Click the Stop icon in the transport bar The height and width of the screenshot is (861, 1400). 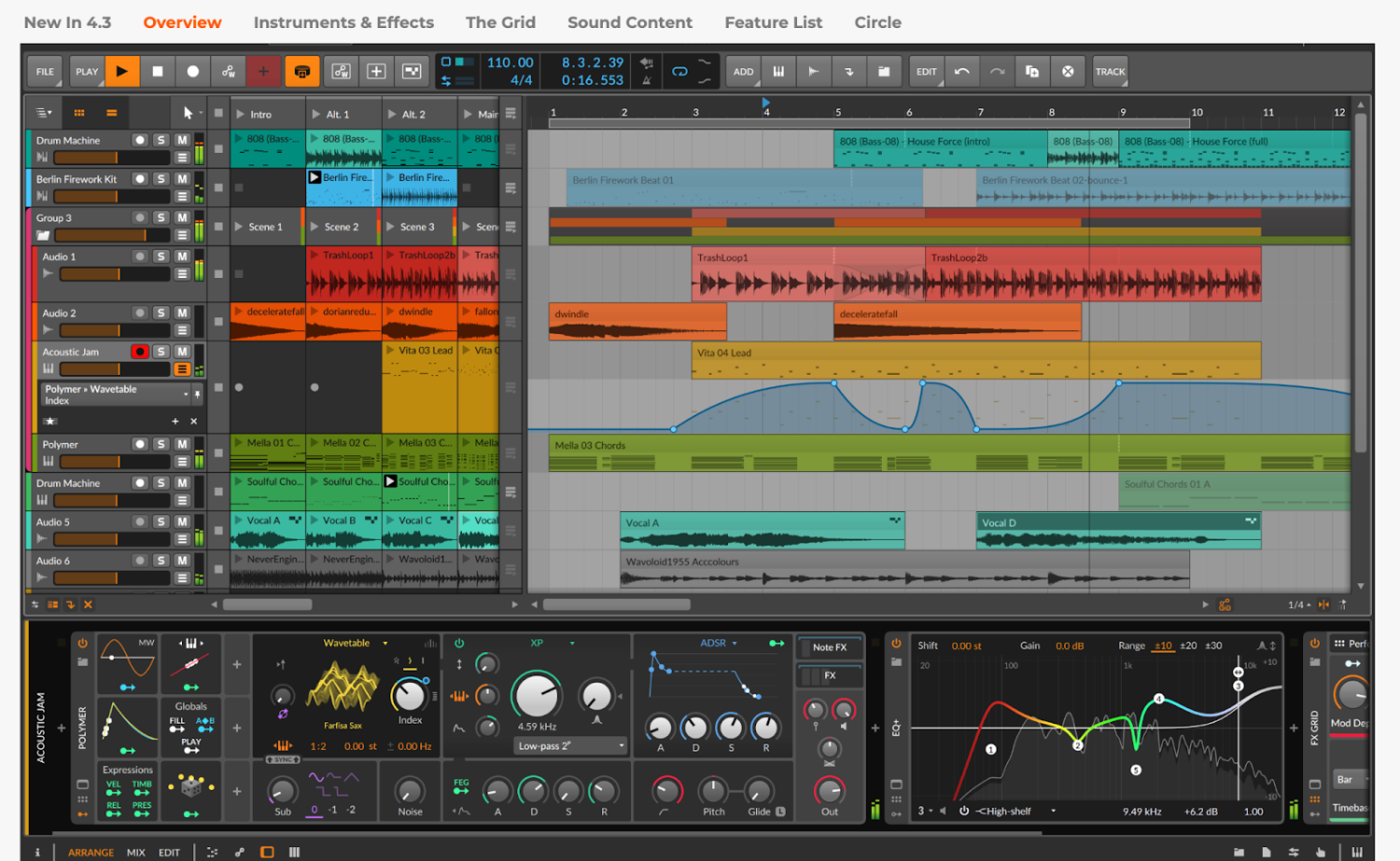coord(158,71)
